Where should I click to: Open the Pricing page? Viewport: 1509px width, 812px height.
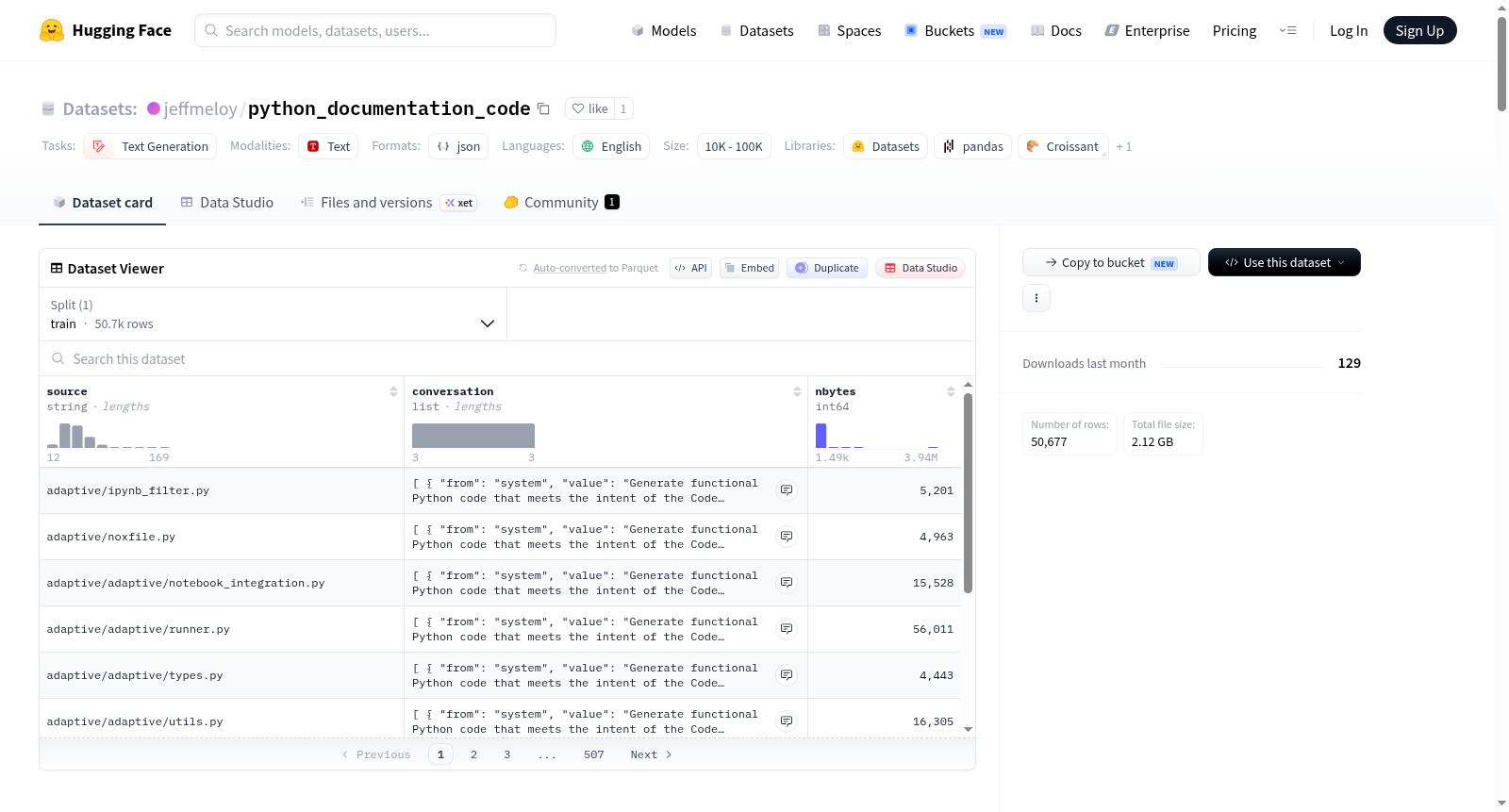tap(1235, 30)
